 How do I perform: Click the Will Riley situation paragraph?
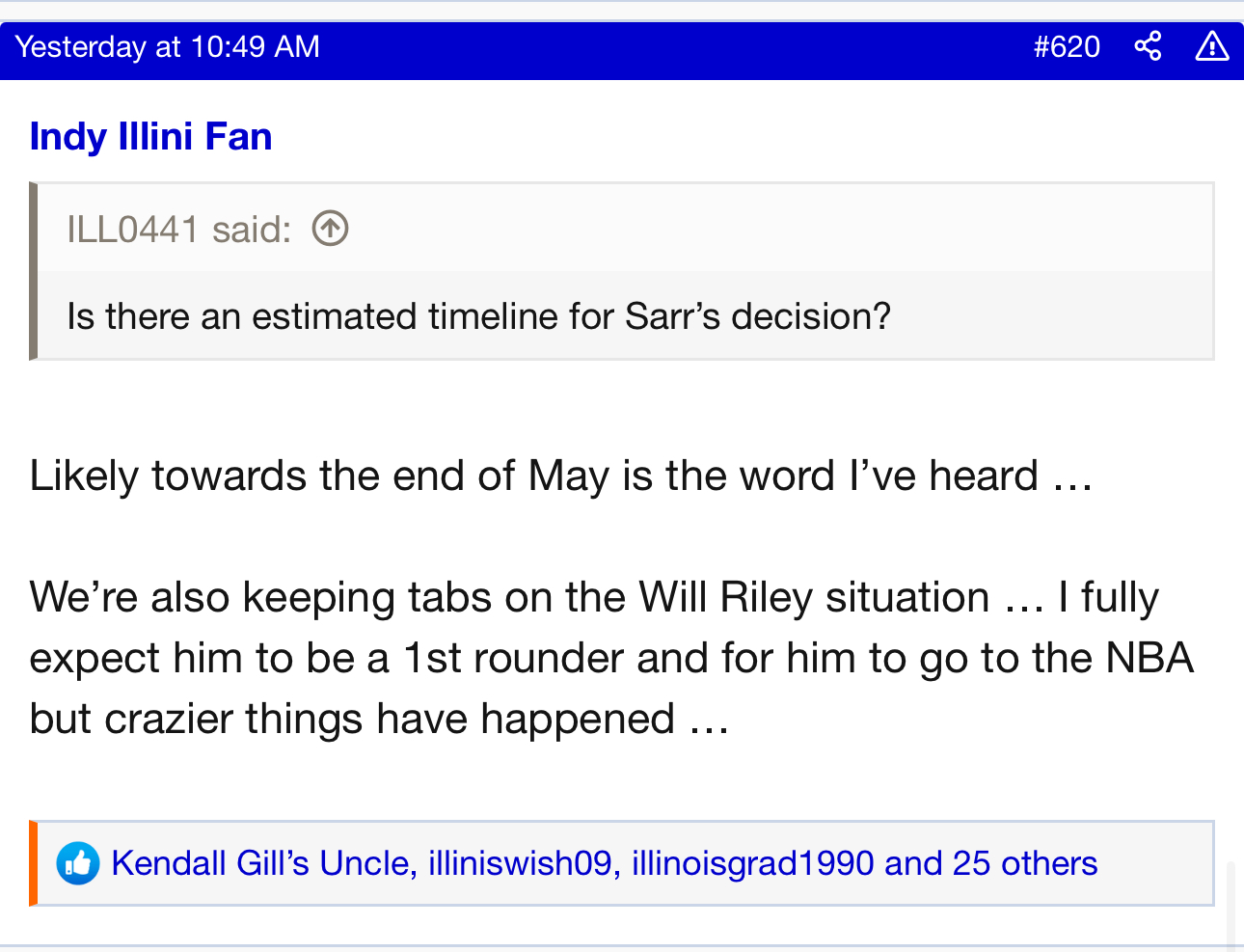(612, 658)
